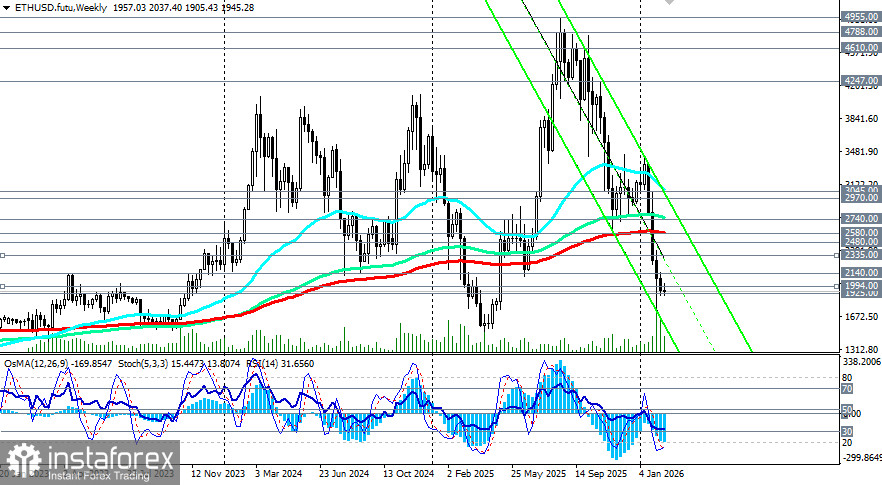Viewport: 882px width, 485px height.
Task: Click the 3481.90 price scale value
Action: pos(861,152)
